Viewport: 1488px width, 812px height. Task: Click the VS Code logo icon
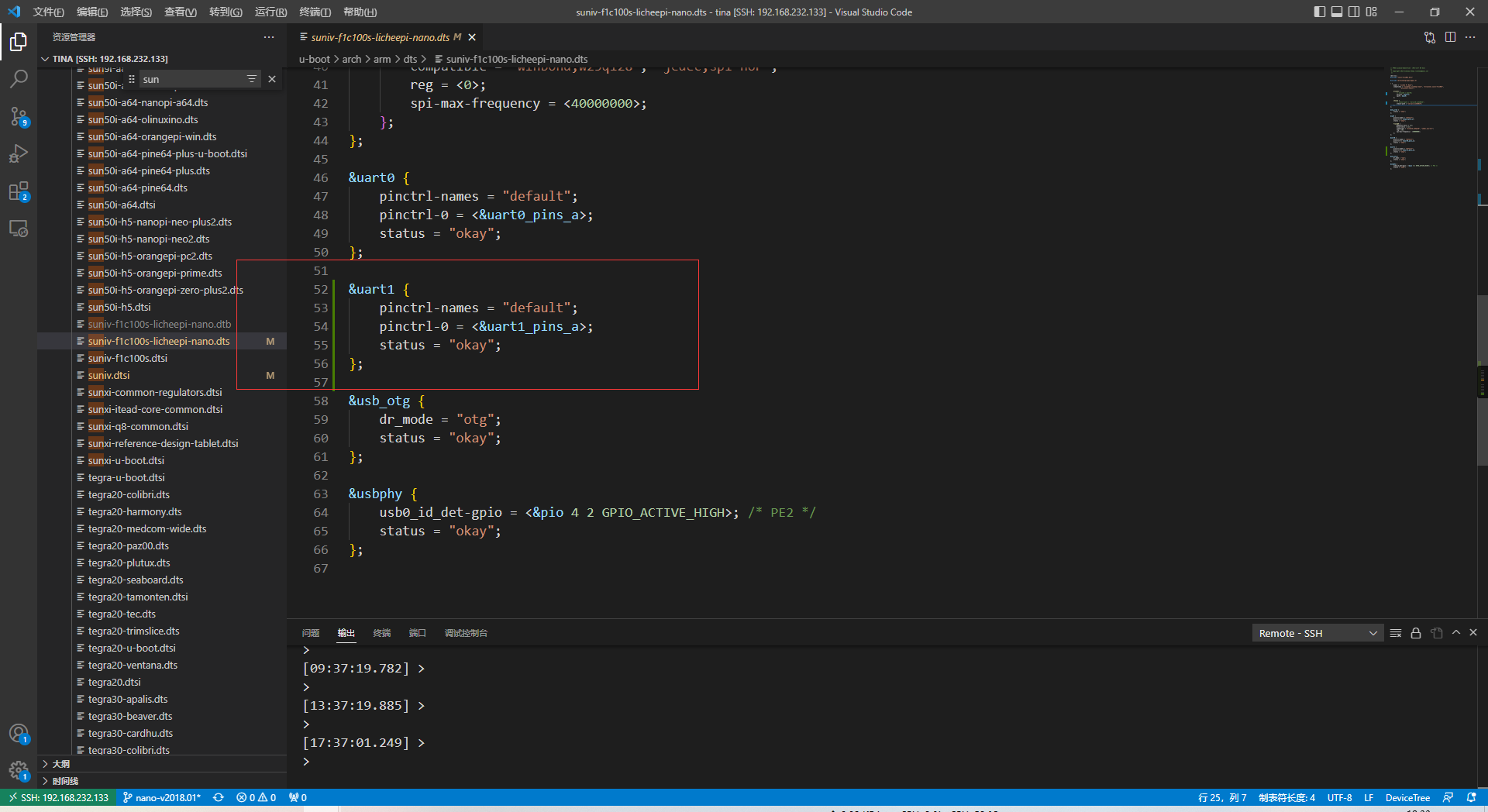pos(14,12)
